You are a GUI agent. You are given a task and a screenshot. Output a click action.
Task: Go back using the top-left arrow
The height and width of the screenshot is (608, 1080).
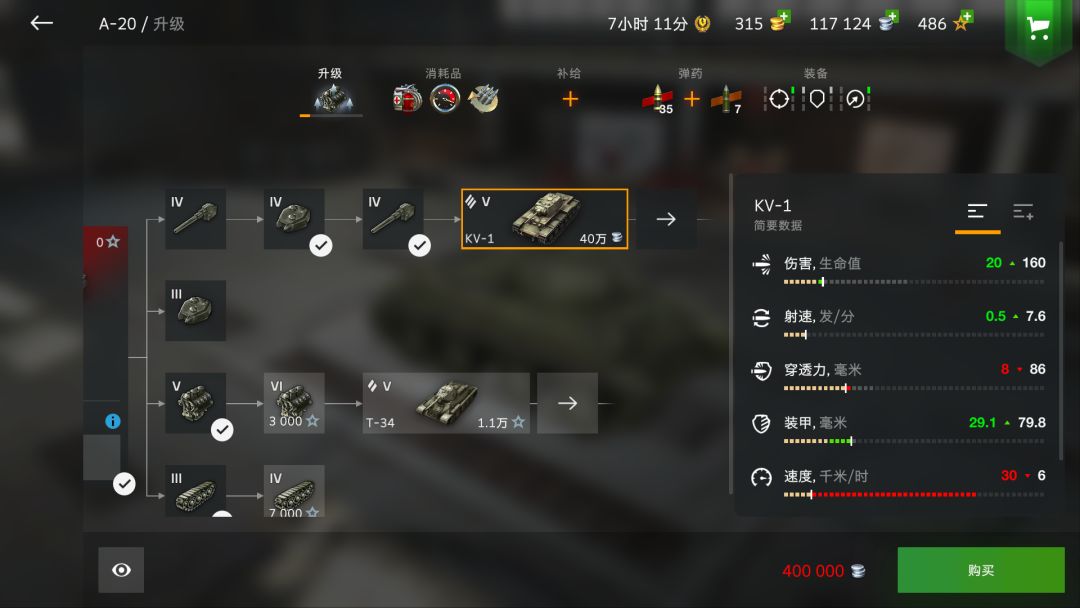(41, 23)
